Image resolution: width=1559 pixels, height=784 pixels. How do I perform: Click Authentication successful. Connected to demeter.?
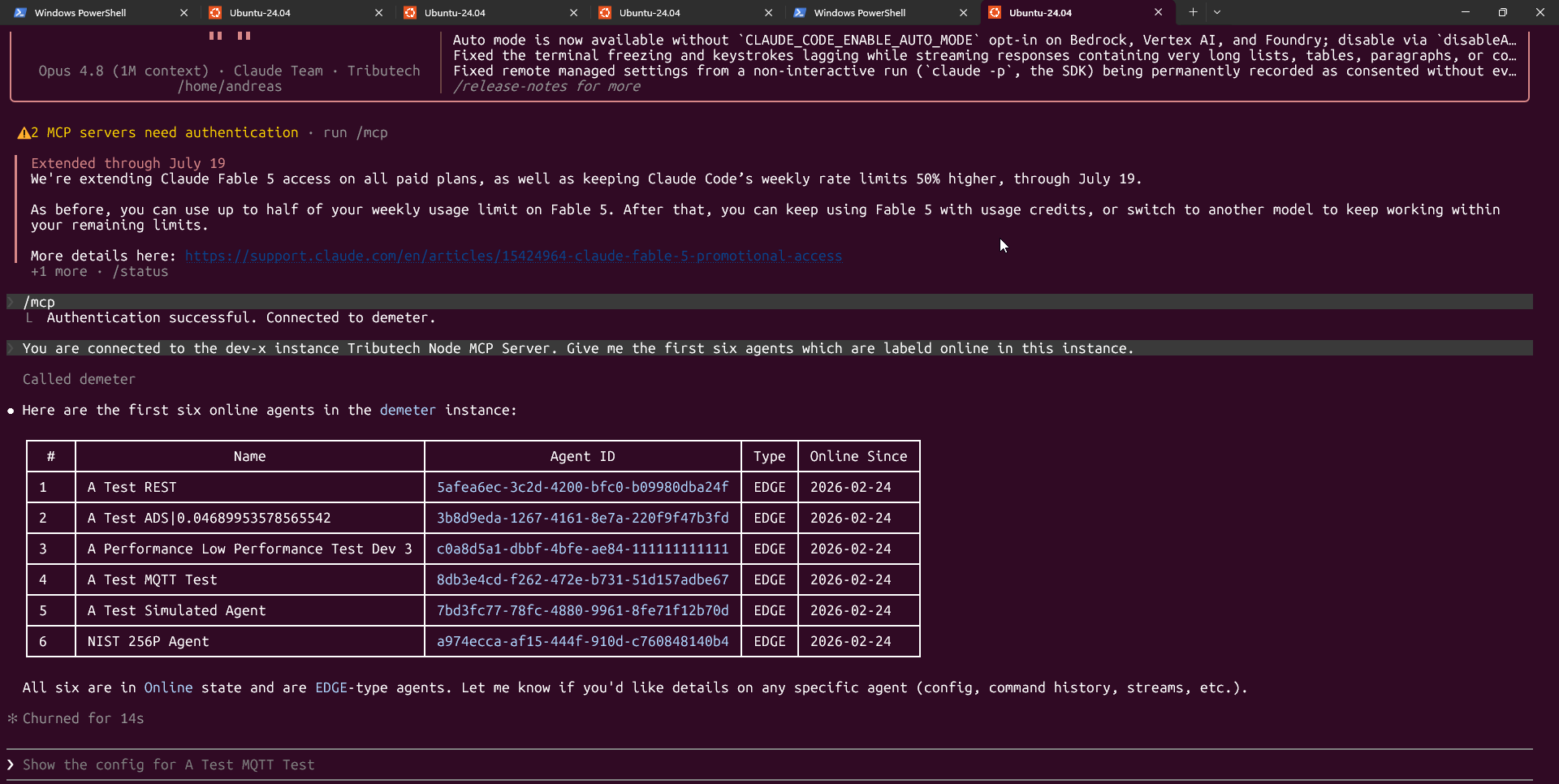click(241, 317)
